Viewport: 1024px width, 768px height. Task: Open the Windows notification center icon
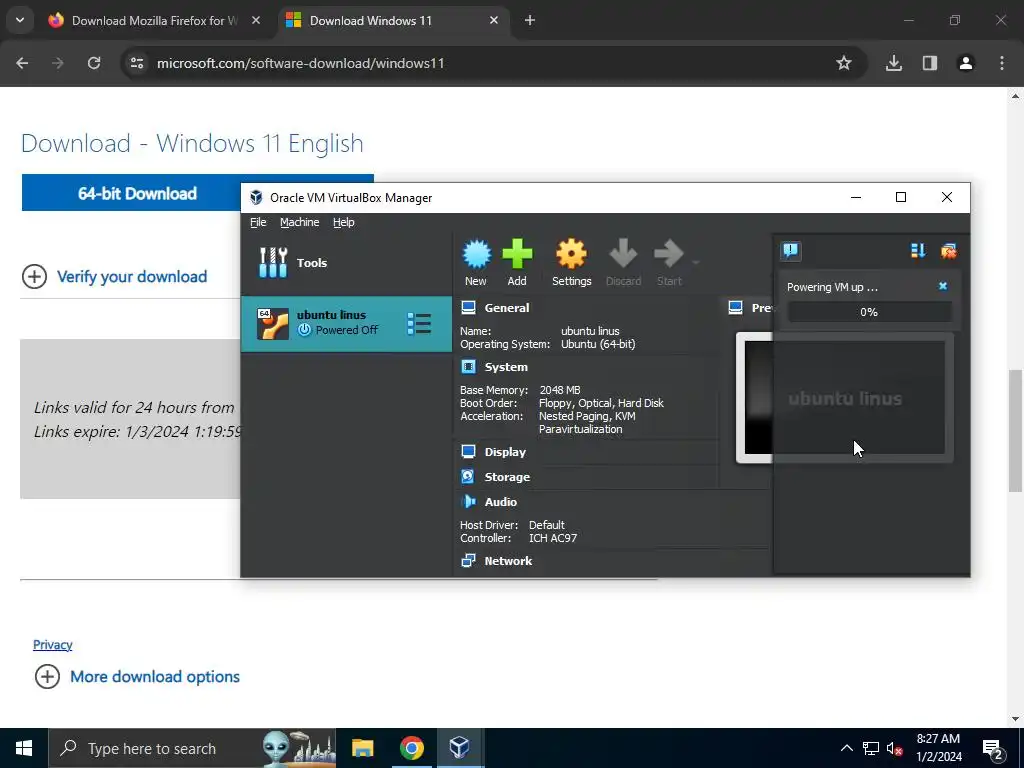[x=993, y=748]
